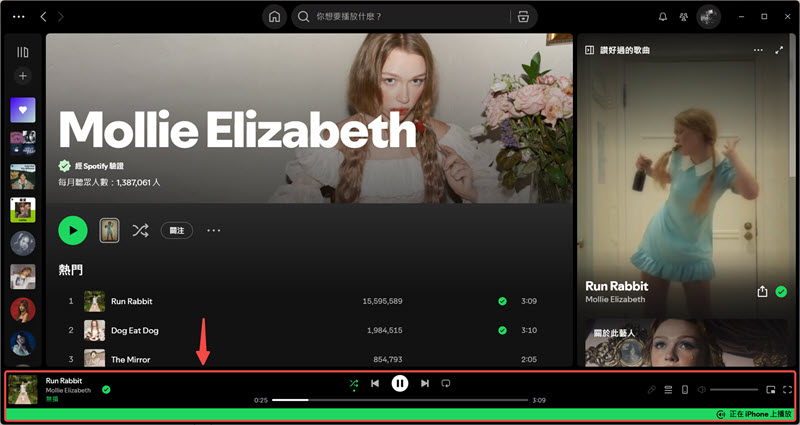Viewport: 800px width, 425px height.
Task: Go forward with the right arrow
Action: tap(61, 17)
